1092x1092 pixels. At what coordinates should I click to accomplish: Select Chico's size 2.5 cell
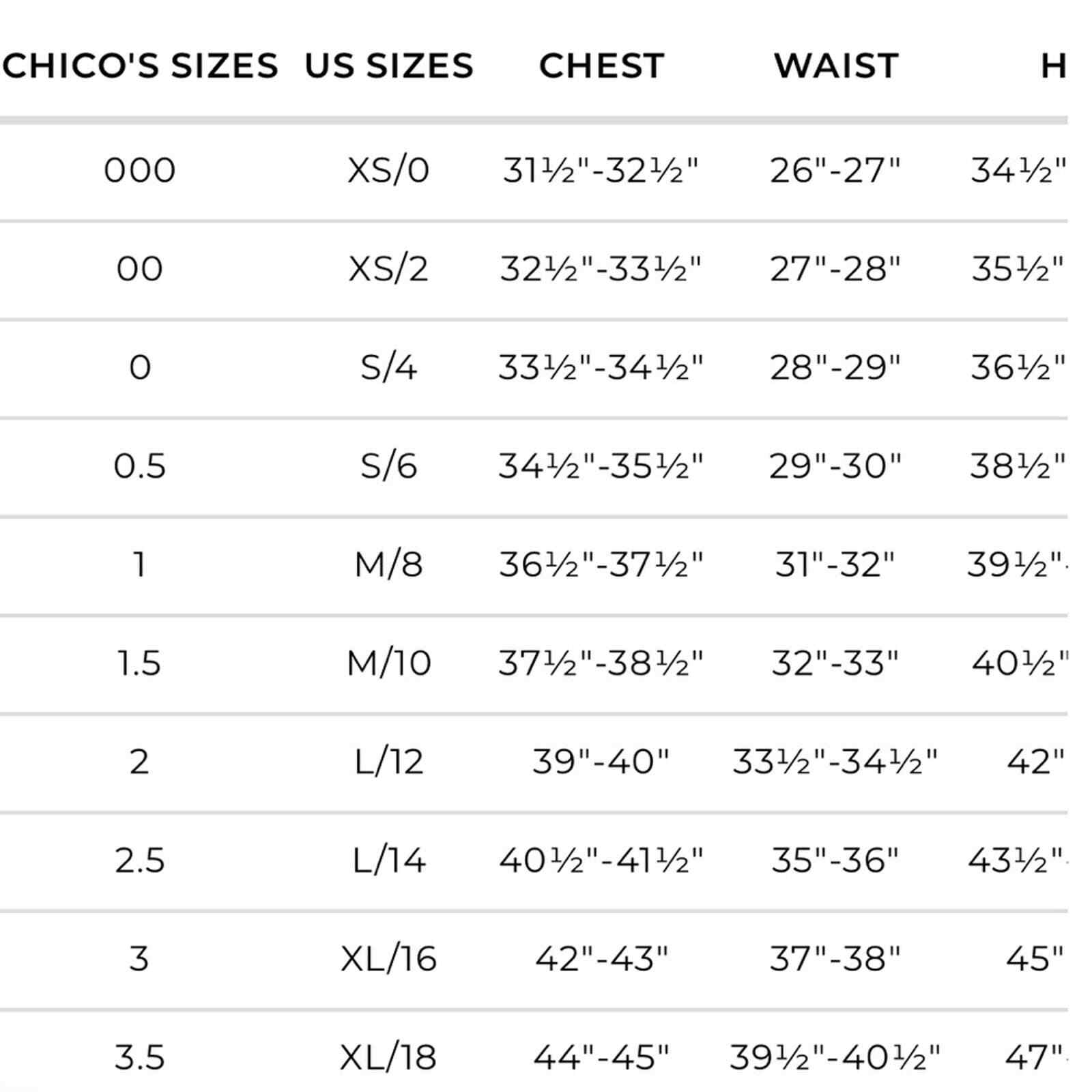[140, 860]
